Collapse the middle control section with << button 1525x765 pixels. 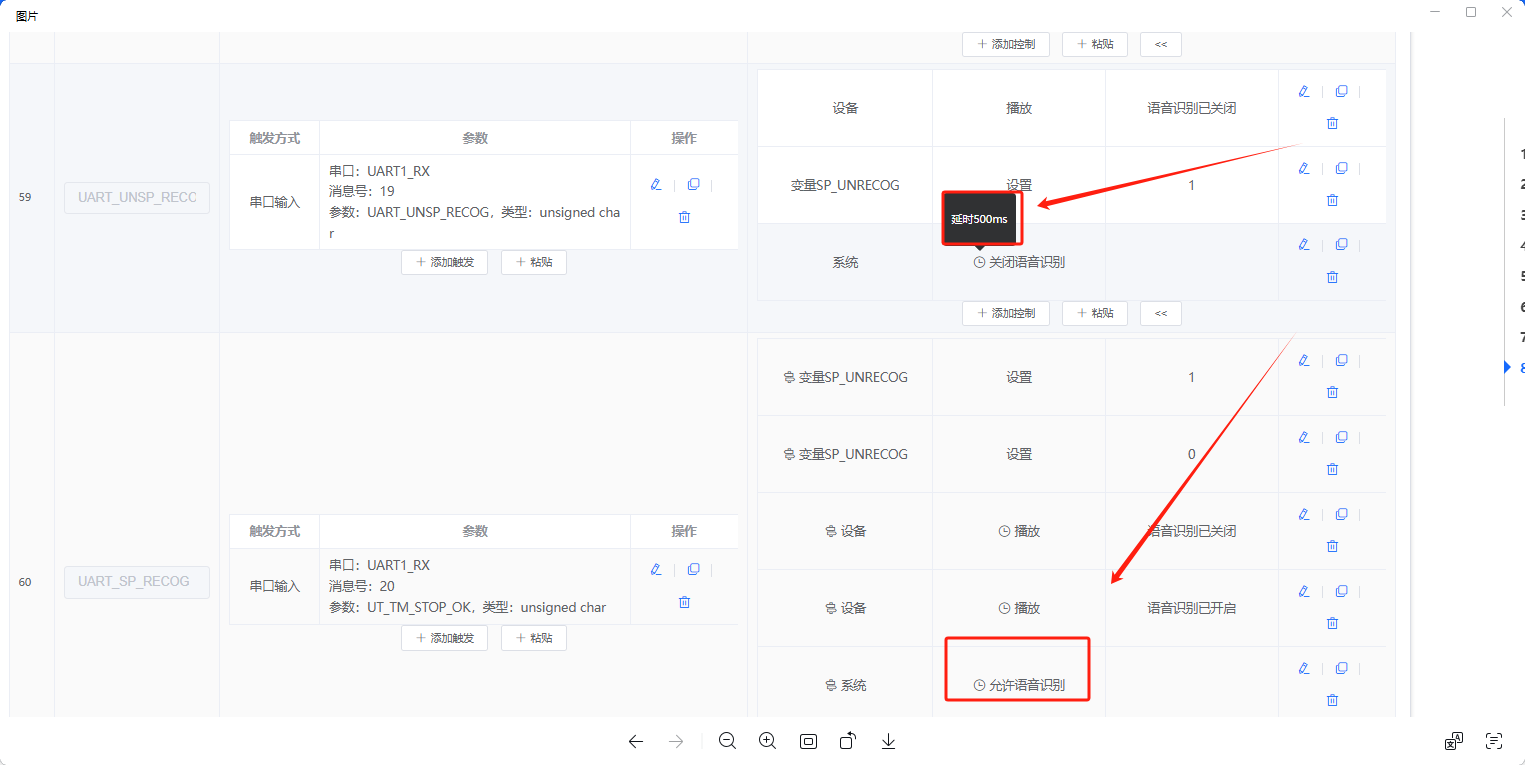click(1160, 313)
